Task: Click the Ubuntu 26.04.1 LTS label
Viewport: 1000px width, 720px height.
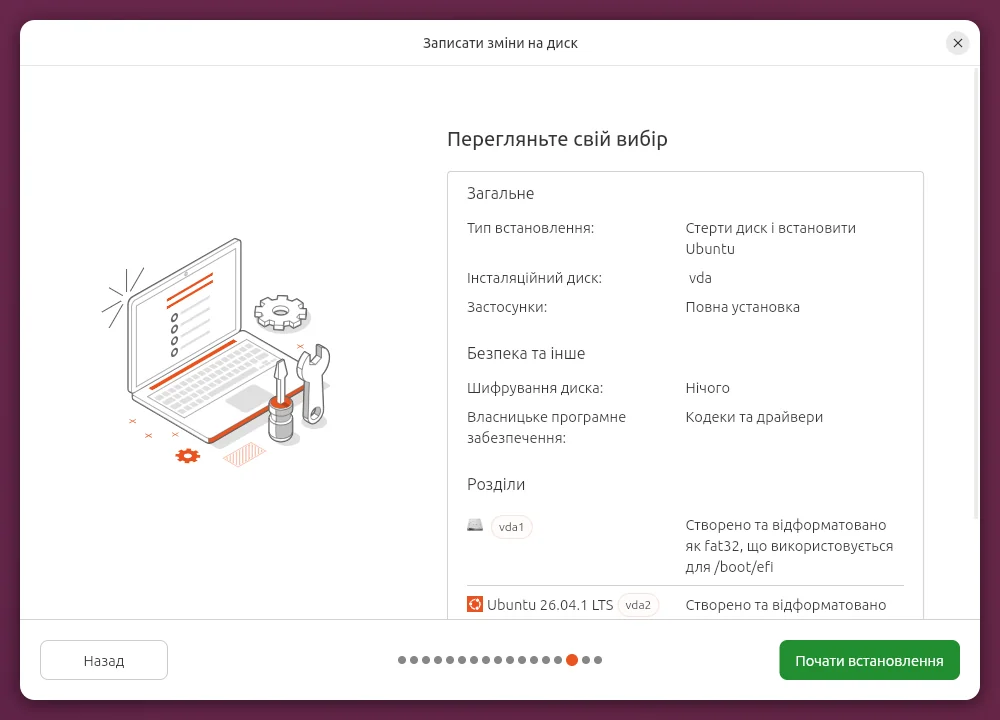Action: tap(550, 605)
